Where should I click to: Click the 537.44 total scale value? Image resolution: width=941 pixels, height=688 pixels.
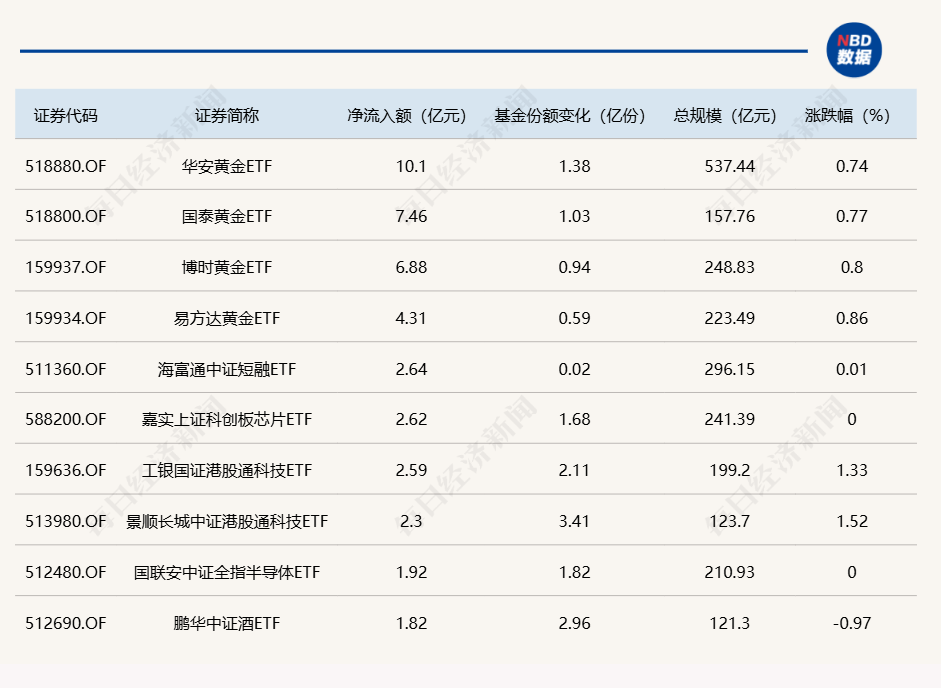click(729, 166)
